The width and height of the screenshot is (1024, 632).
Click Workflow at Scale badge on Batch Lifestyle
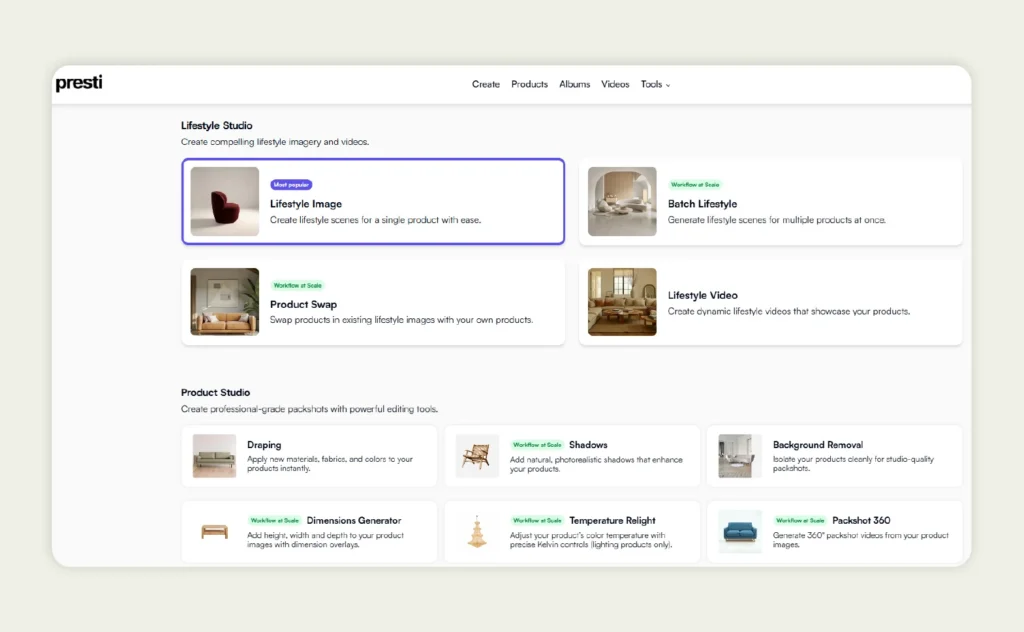pos(695,185)
